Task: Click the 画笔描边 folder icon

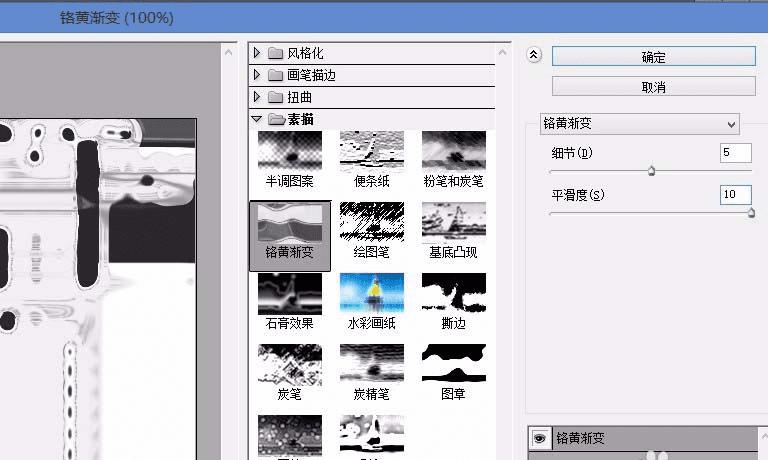Action: pos(276,75)
